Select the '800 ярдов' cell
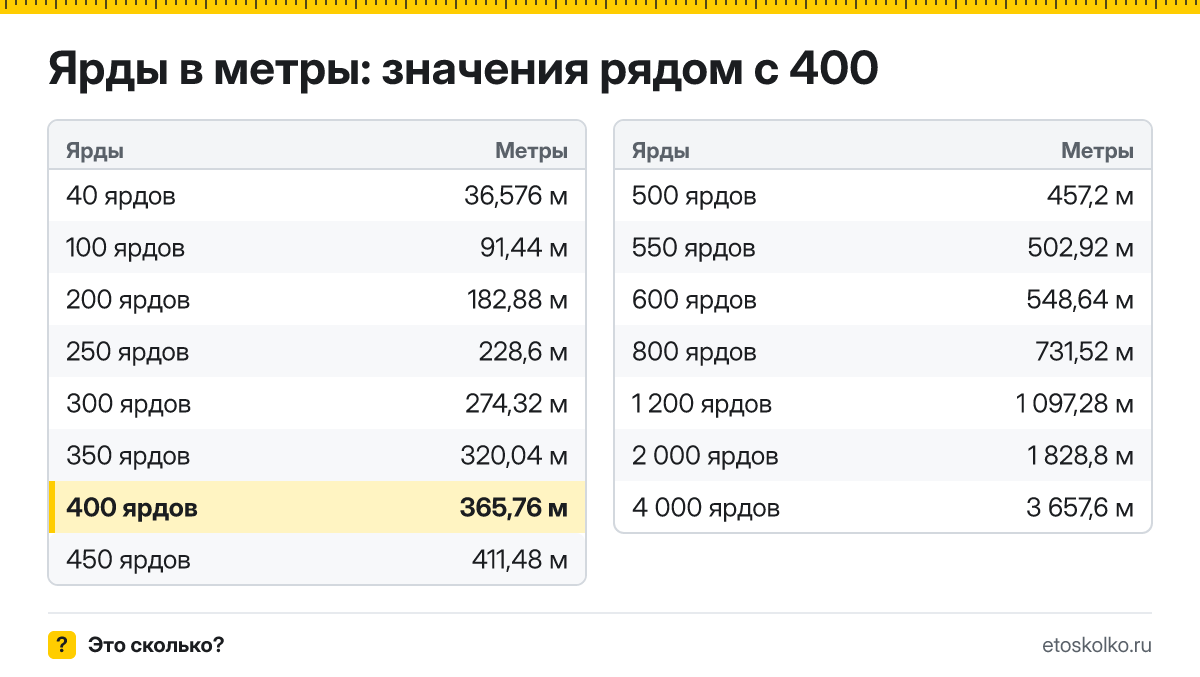Viewport: 1200px width, 677px height. [694, 352]
